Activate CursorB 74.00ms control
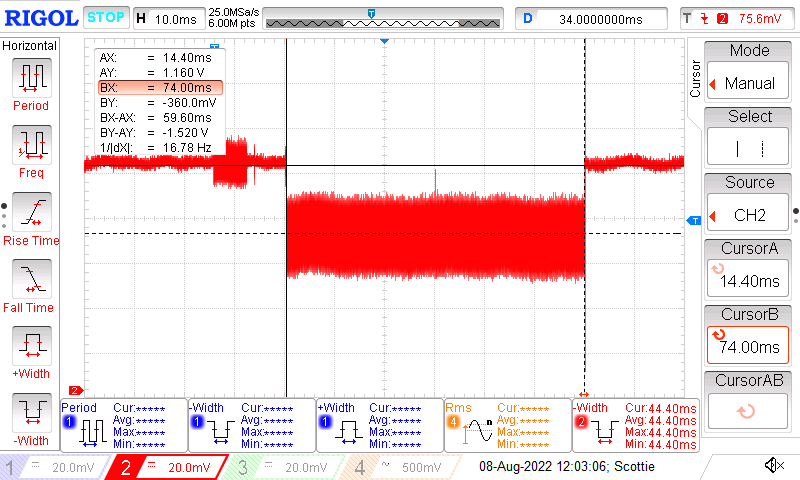The width and height of the screenshot is (800, 480). (x=748, y=345)
